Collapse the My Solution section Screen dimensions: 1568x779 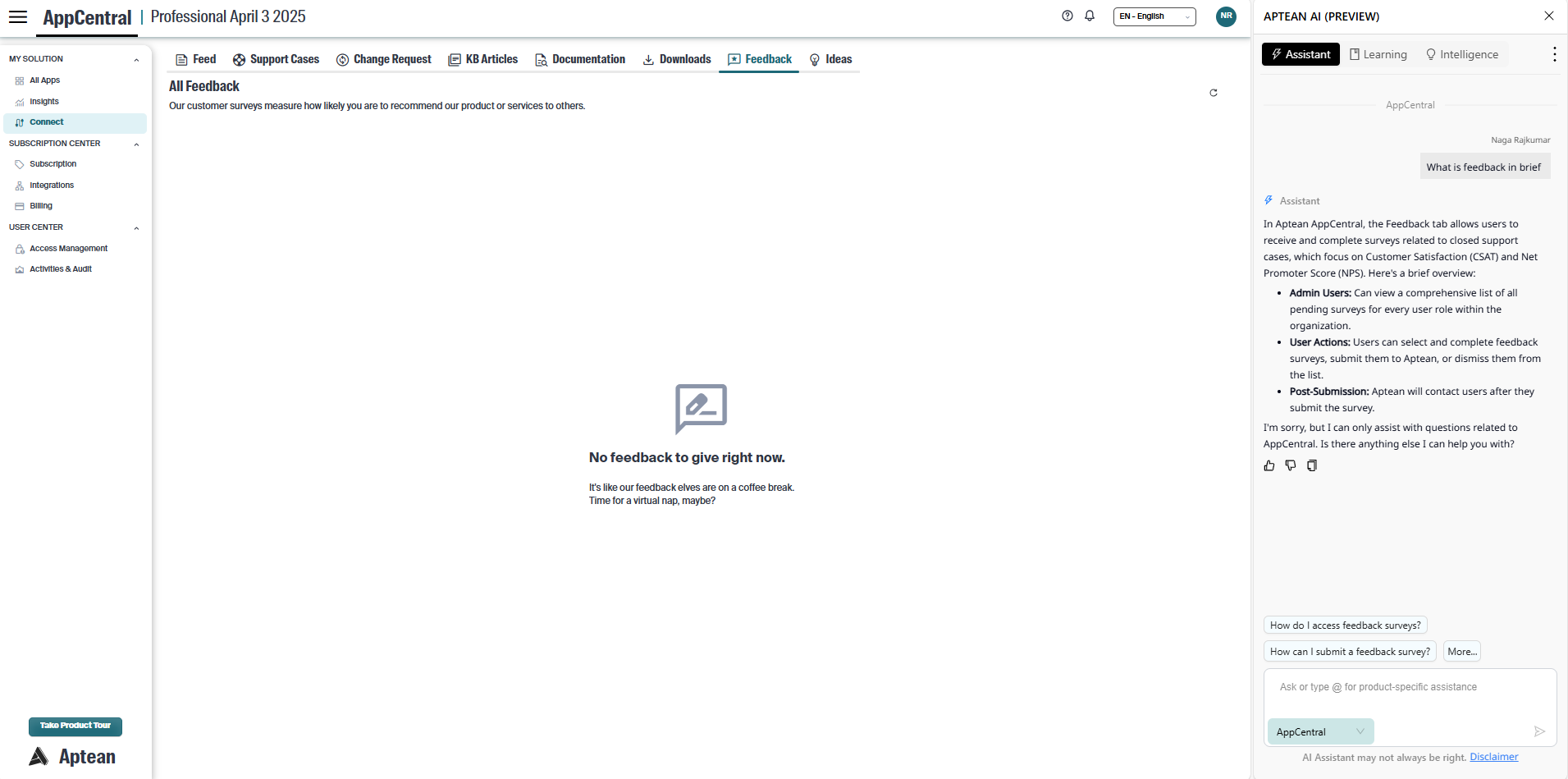pyautogui.click(x=136, y=59)
